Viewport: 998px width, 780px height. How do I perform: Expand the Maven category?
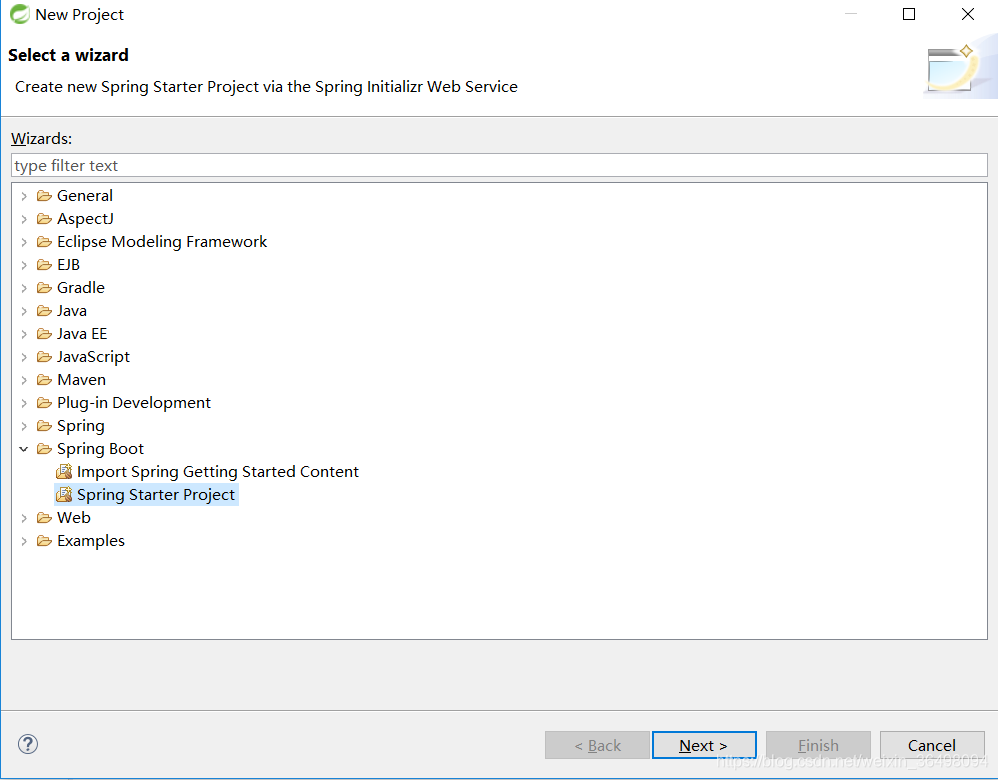24,380
